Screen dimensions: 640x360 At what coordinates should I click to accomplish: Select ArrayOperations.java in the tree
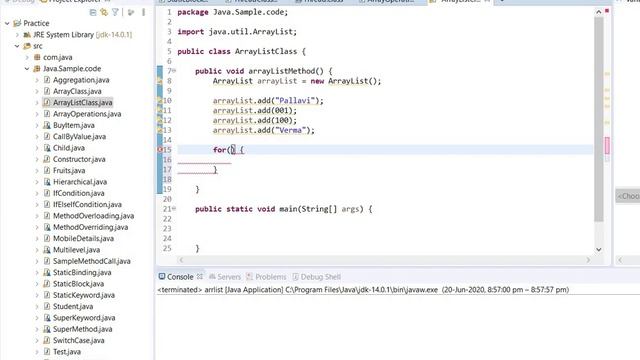87,114
